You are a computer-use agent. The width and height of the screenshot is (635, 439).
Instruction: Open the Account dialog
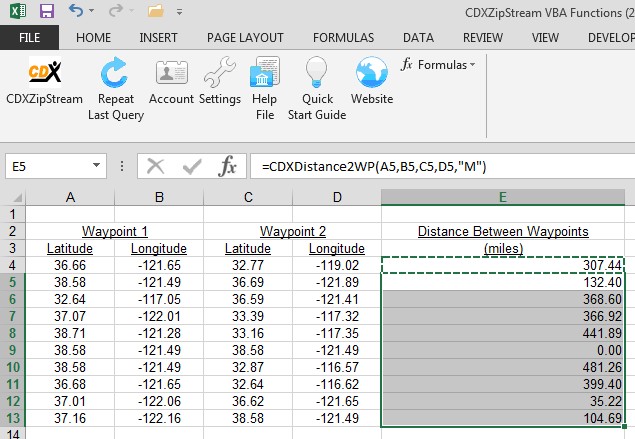[171, 81]
